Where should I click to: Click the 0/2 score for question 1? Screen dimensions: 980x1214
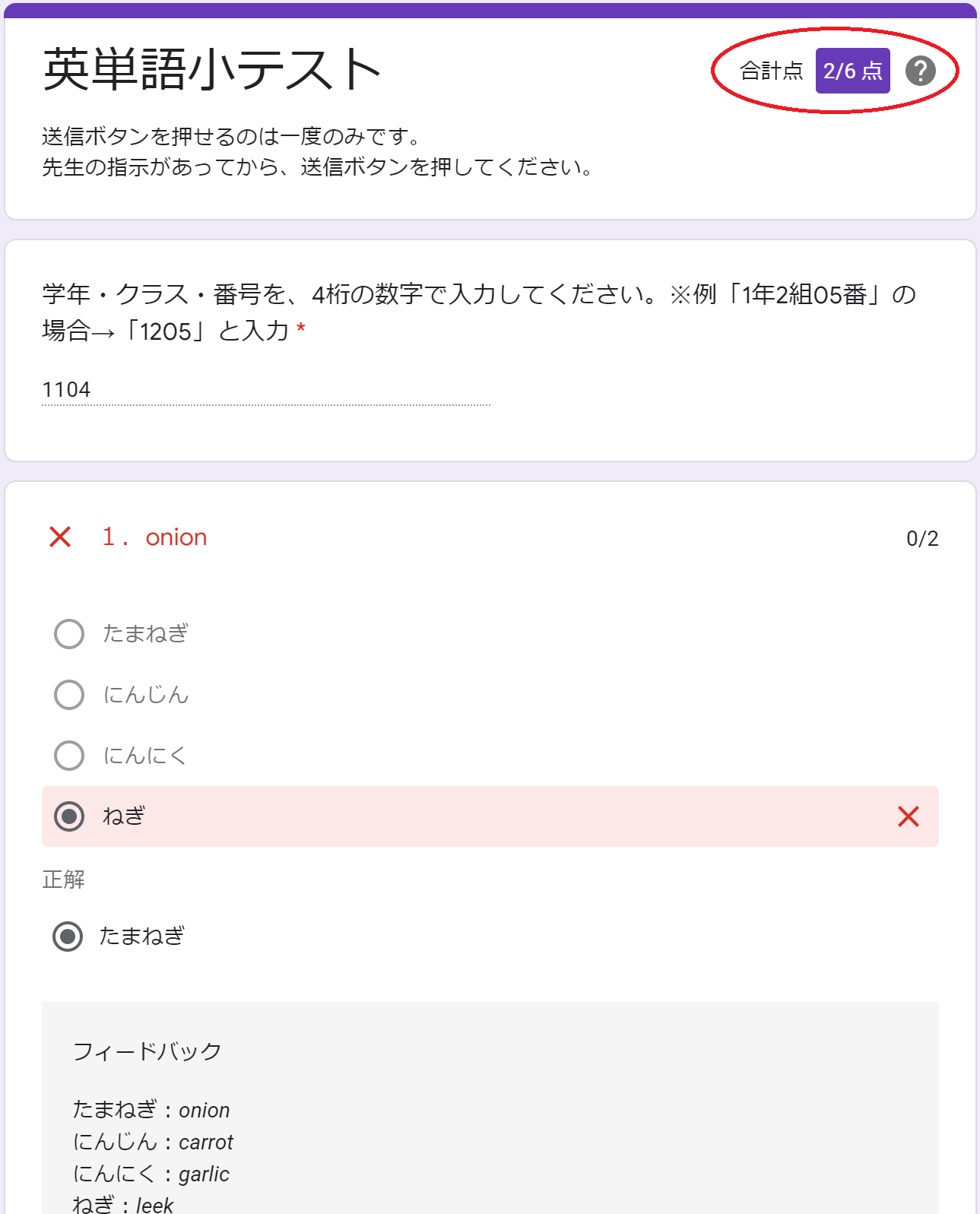(922, 538)
